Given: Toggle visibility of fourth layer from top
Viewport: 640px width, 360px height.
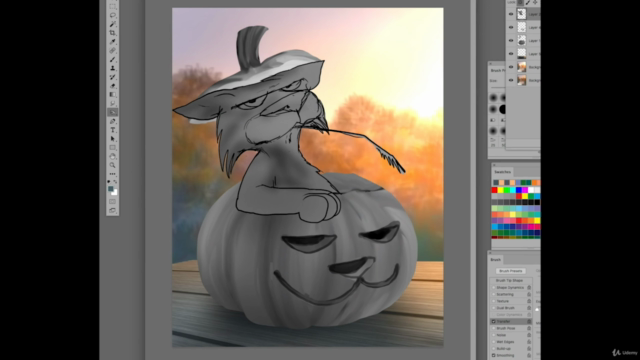Looking at the screenshot, I should click(511, 53).
